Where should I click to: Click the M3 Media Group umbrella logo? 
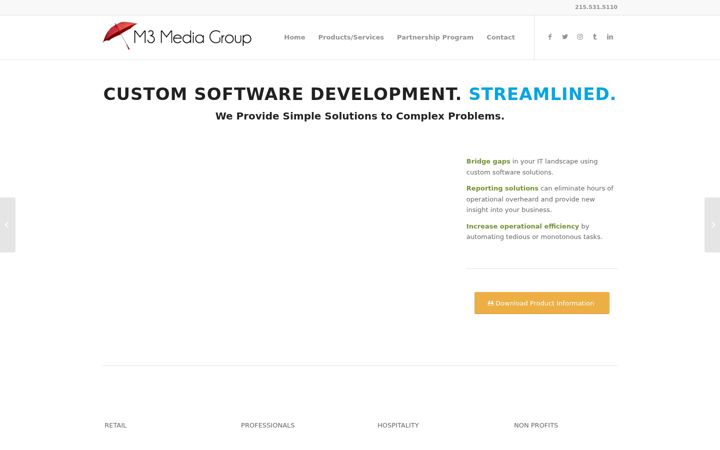[177, 36]
